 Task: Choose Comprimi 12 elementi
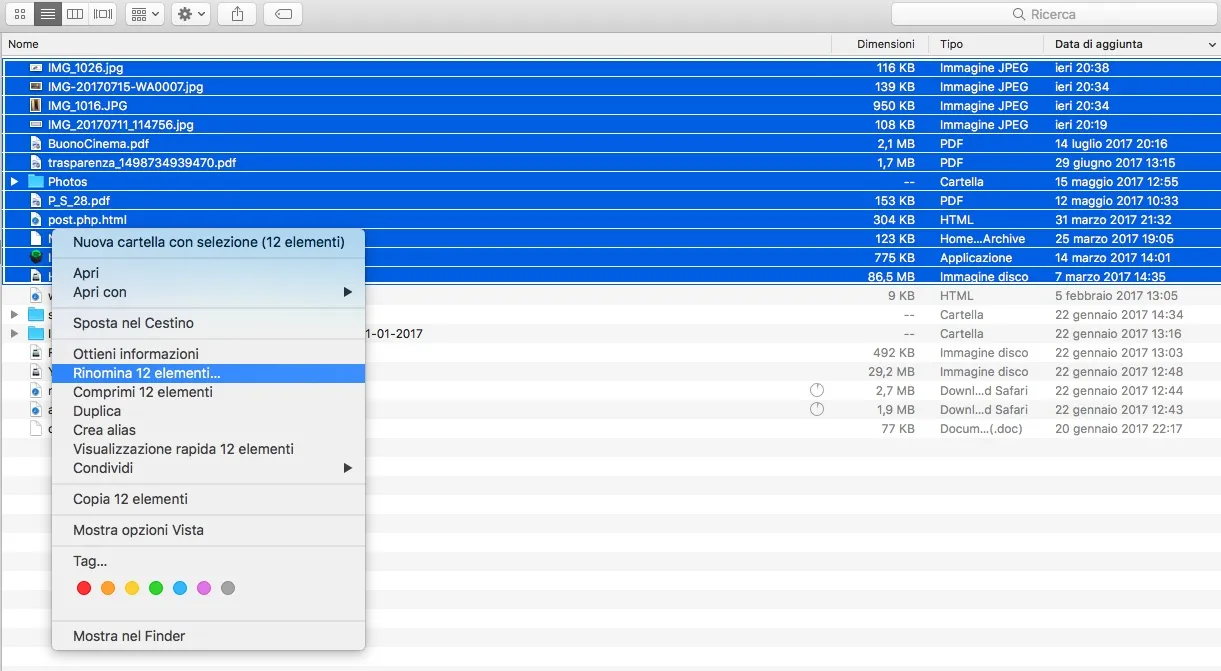click(208, 392)
